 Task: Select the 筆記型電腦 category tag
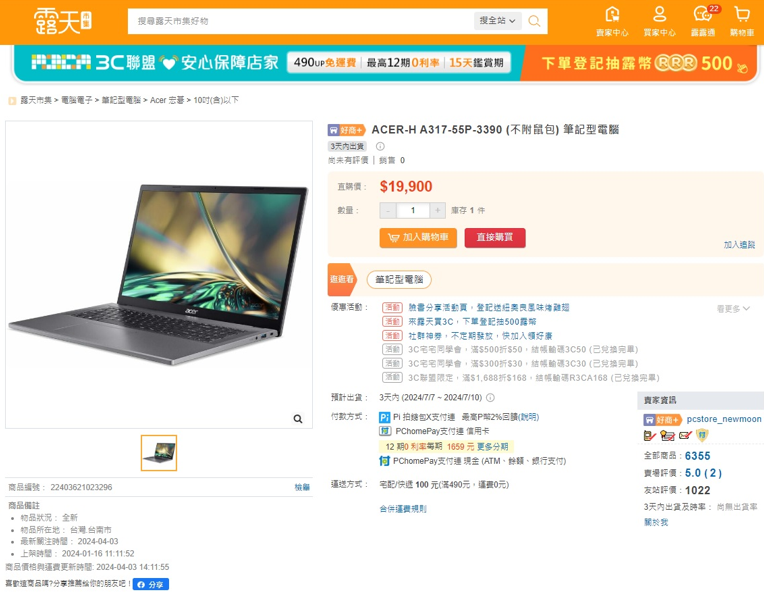click(399, 280)
